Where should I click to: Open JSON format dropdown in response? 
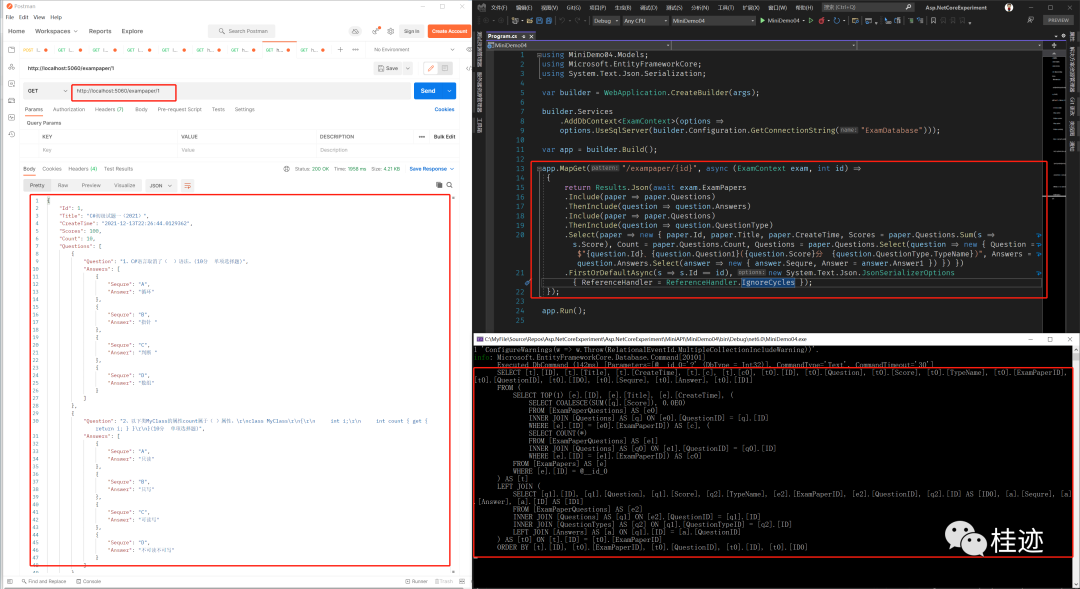(x=161, y=185)
